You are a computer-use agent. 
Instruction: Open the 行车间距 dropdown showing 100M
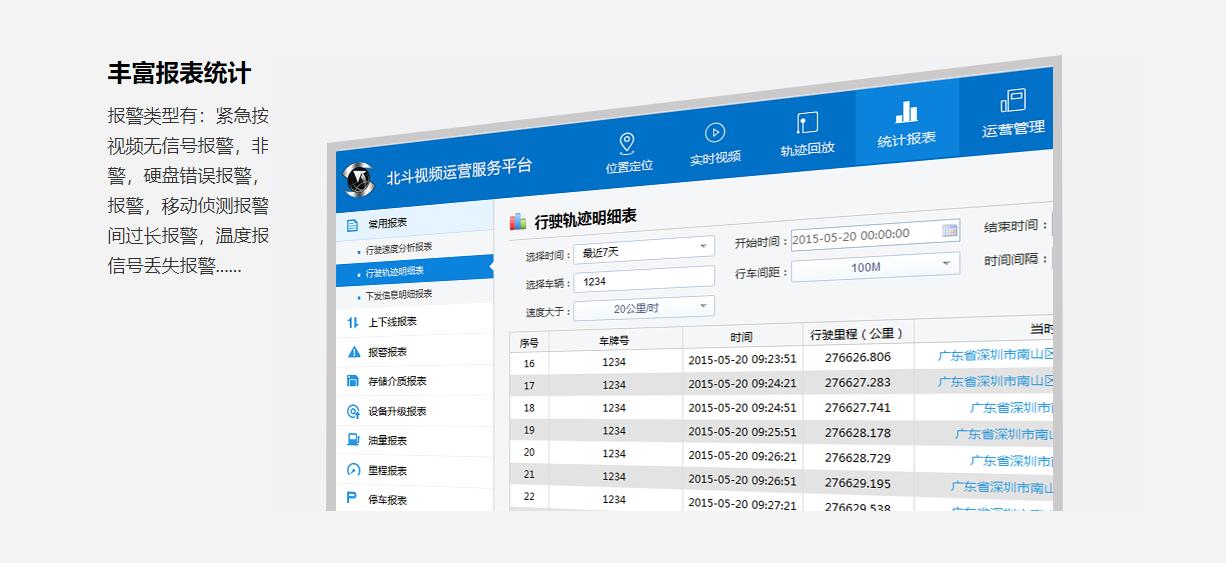point(875,267)
